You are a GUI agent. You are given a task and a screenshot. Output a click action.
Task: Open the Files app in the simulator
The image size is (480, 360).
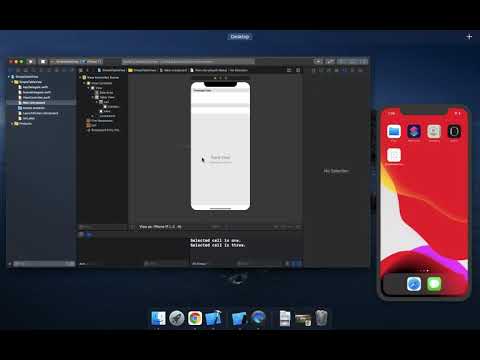point(394,131)
